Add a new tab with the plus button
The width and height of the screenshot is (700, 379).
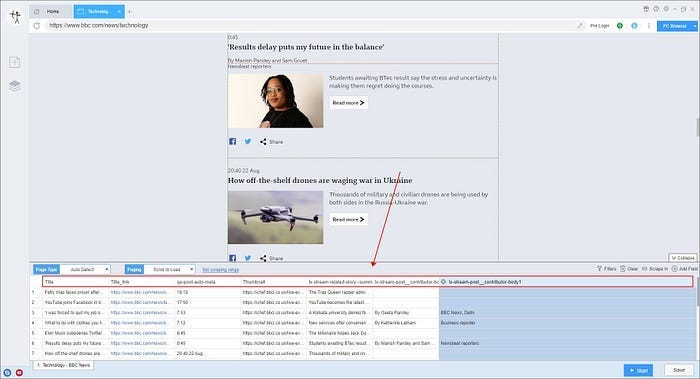coord(129,12)
